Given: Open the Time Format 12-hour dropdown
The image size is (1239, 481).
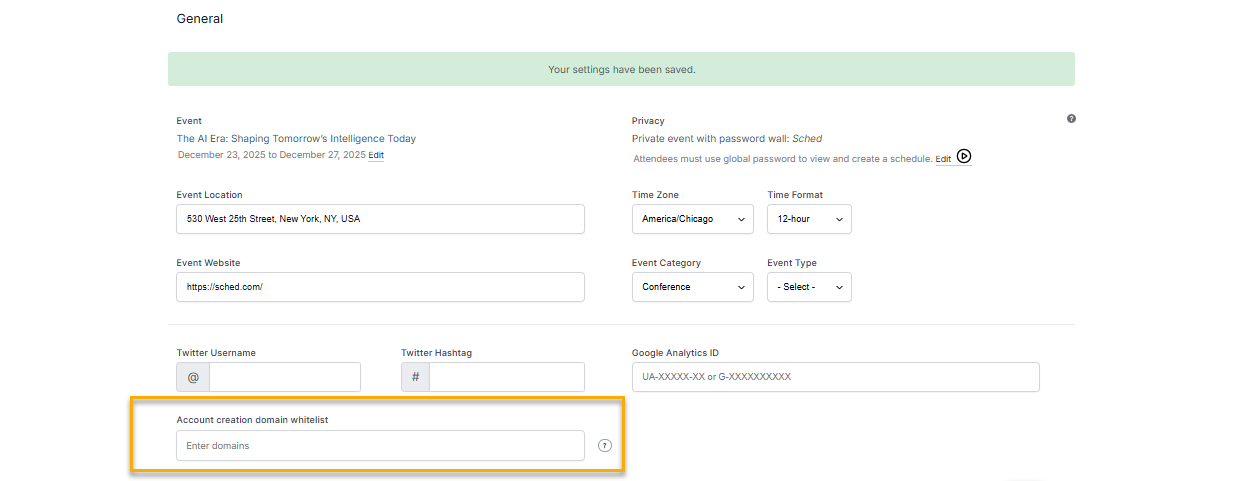Looking at the screenshot, I should point(809,219).
